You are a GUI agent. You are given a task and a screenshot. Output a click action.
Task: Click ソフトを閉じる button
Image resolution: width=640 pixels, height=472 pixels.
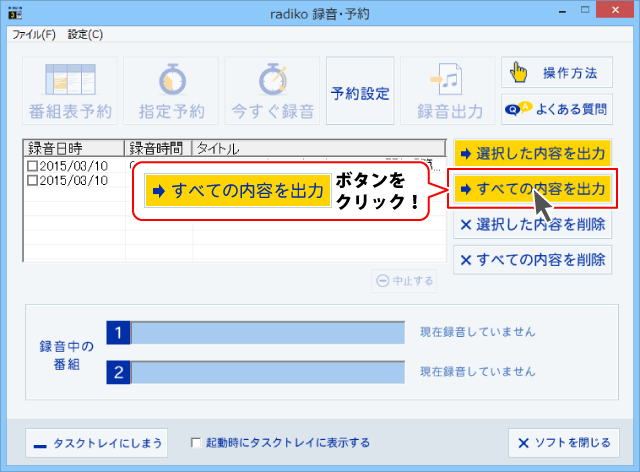564,443
